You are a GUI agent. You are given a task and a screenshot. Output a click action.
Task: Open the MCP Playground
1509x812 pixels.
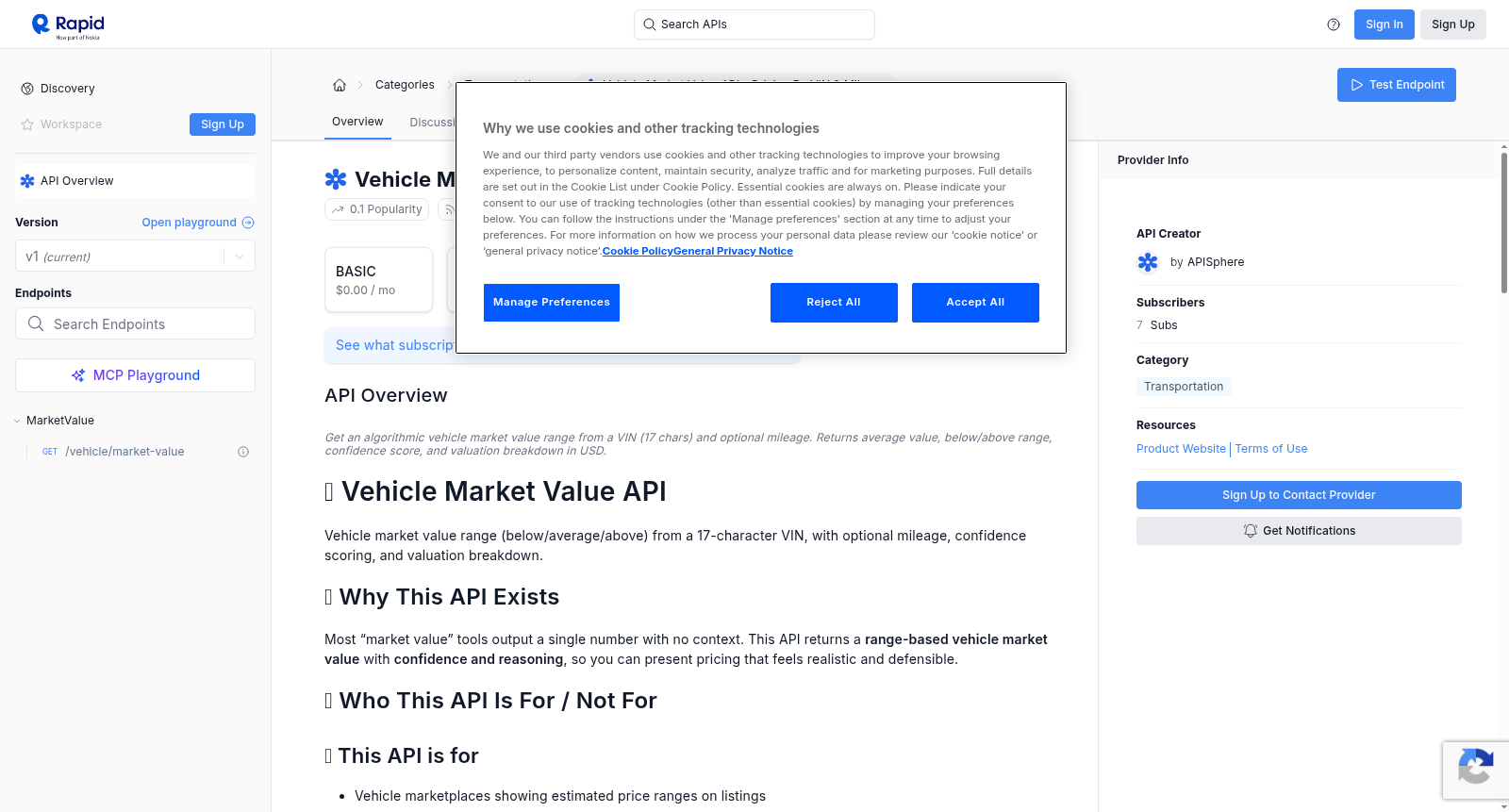135,375
